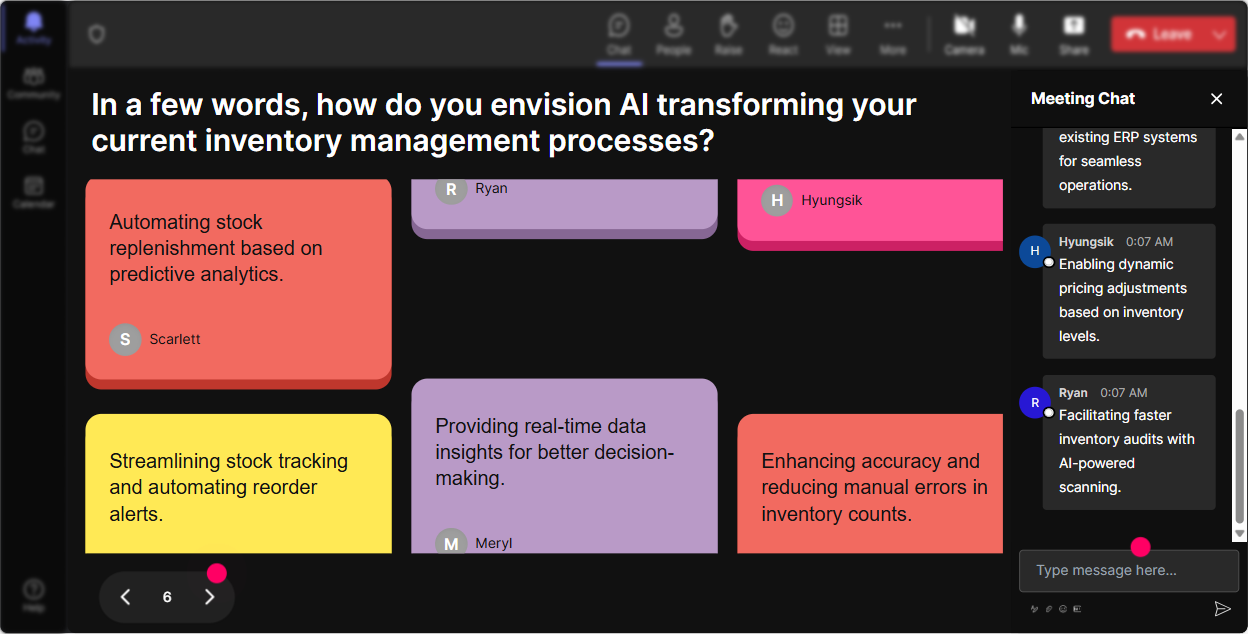This screenshot has height=634, width=1248.
Task: Open the Community section
Action: pos(34,84)
